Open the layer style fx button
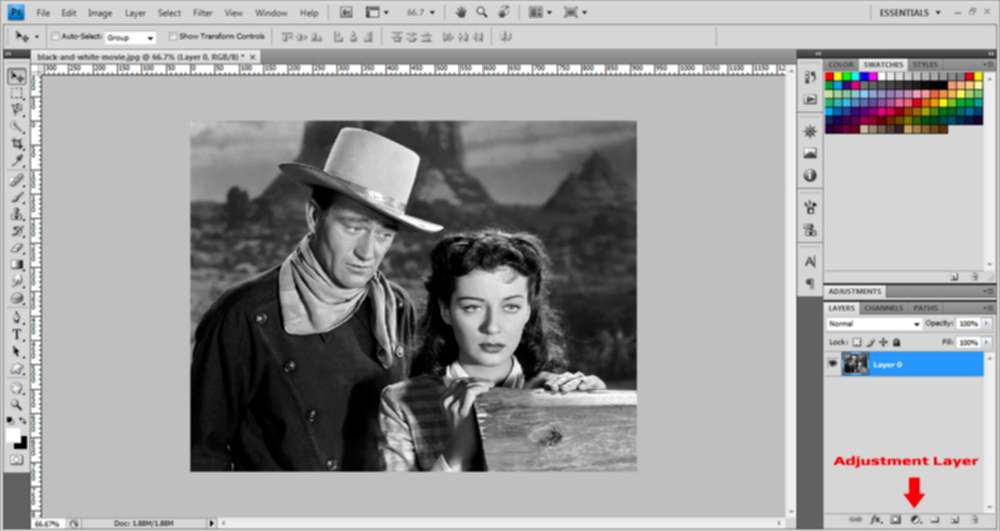Screen dimensions: 1000x531 pyautogui.click(x=876, y=520)
